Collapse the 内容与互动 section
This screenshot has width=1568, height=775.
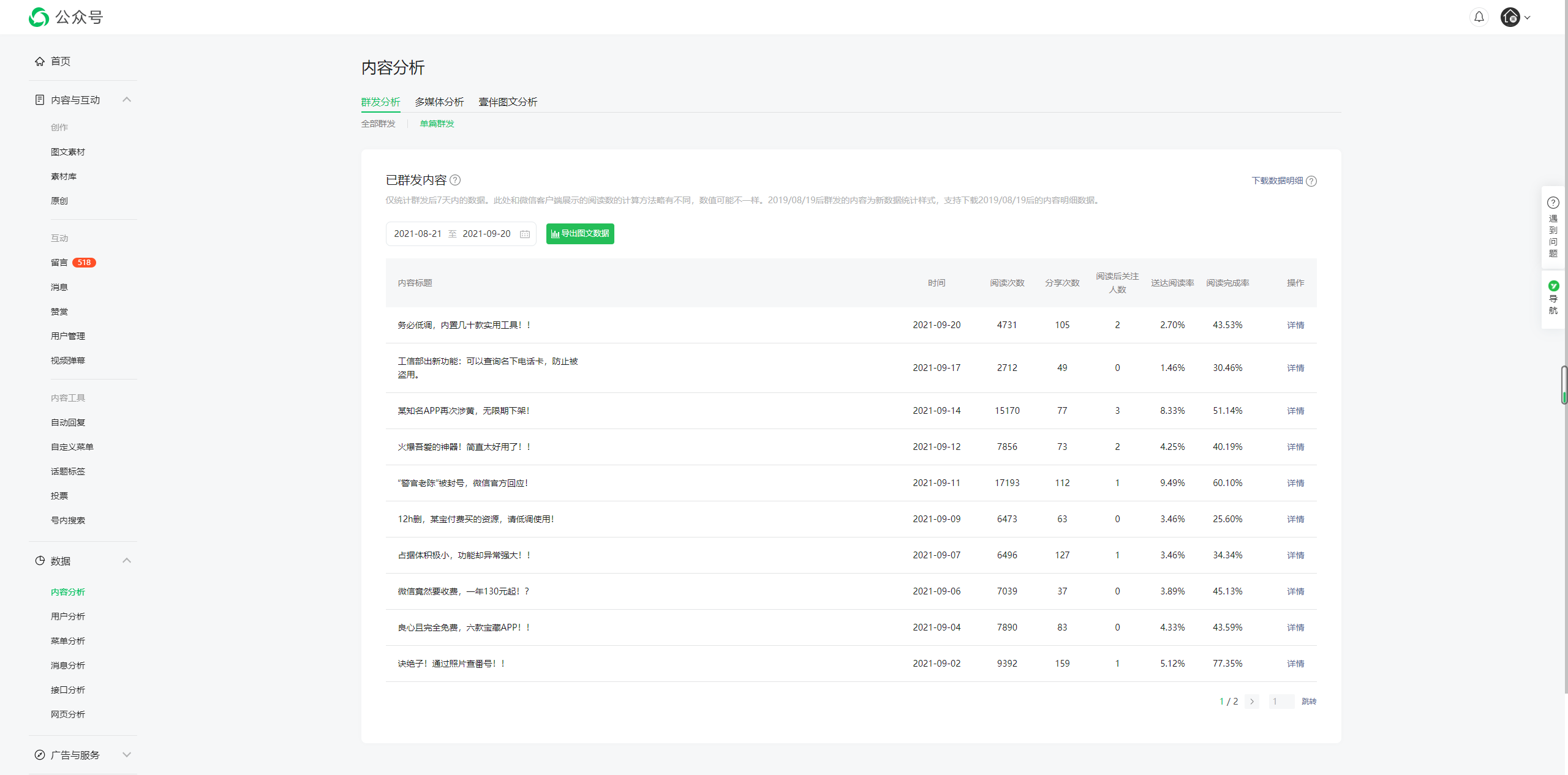tap(127, 100)
